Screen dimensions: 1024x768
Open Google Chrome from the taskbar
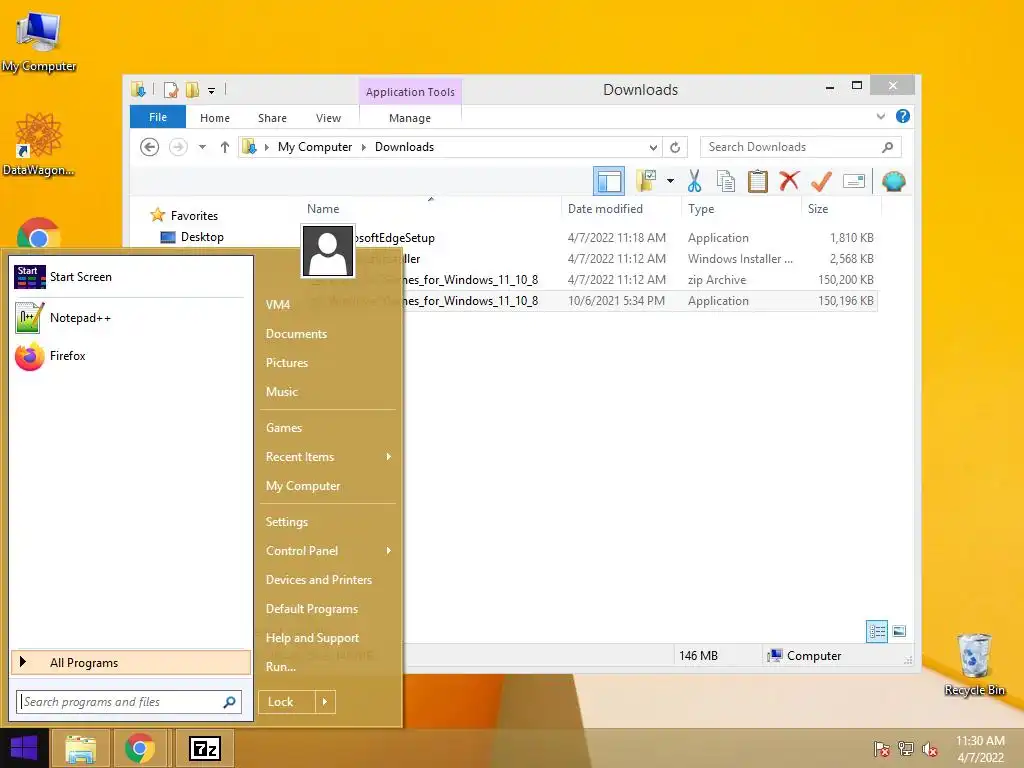click(140, 748)
